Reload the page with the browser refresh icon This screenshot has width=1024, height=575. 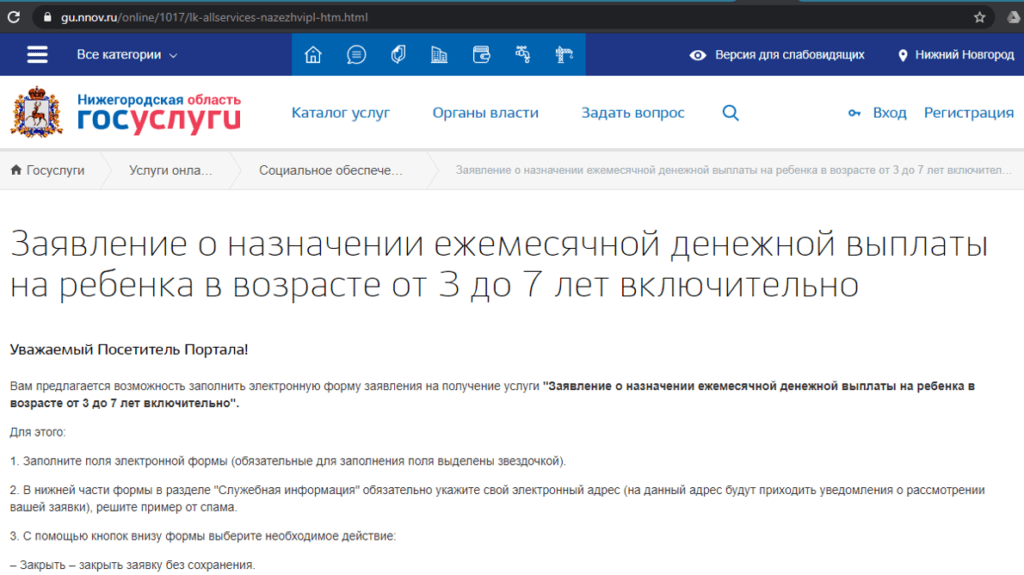tap(14, 17)
